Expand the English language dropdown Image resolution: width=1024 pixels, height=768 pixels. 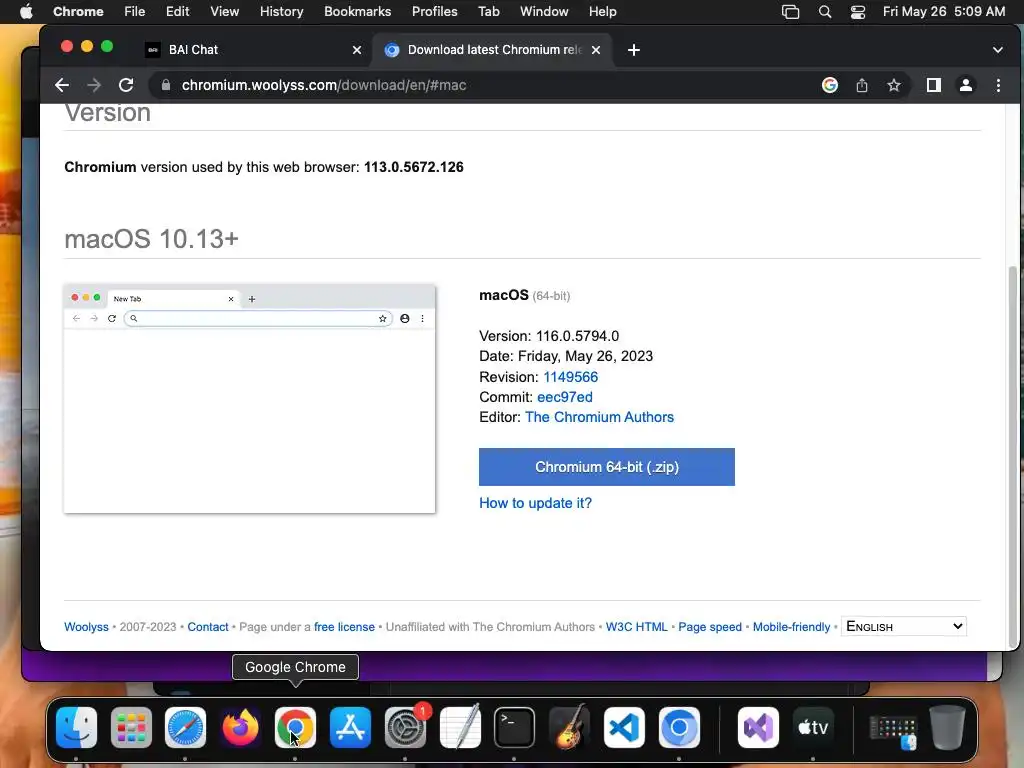(904, 626)
